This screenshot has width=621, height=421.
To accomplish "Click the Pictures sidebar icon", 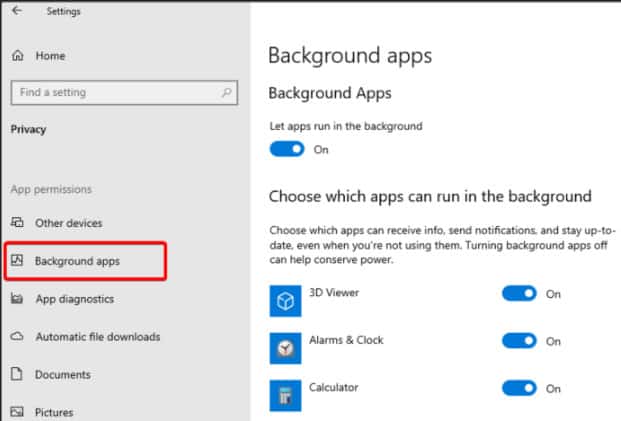I will pos(17,412).
